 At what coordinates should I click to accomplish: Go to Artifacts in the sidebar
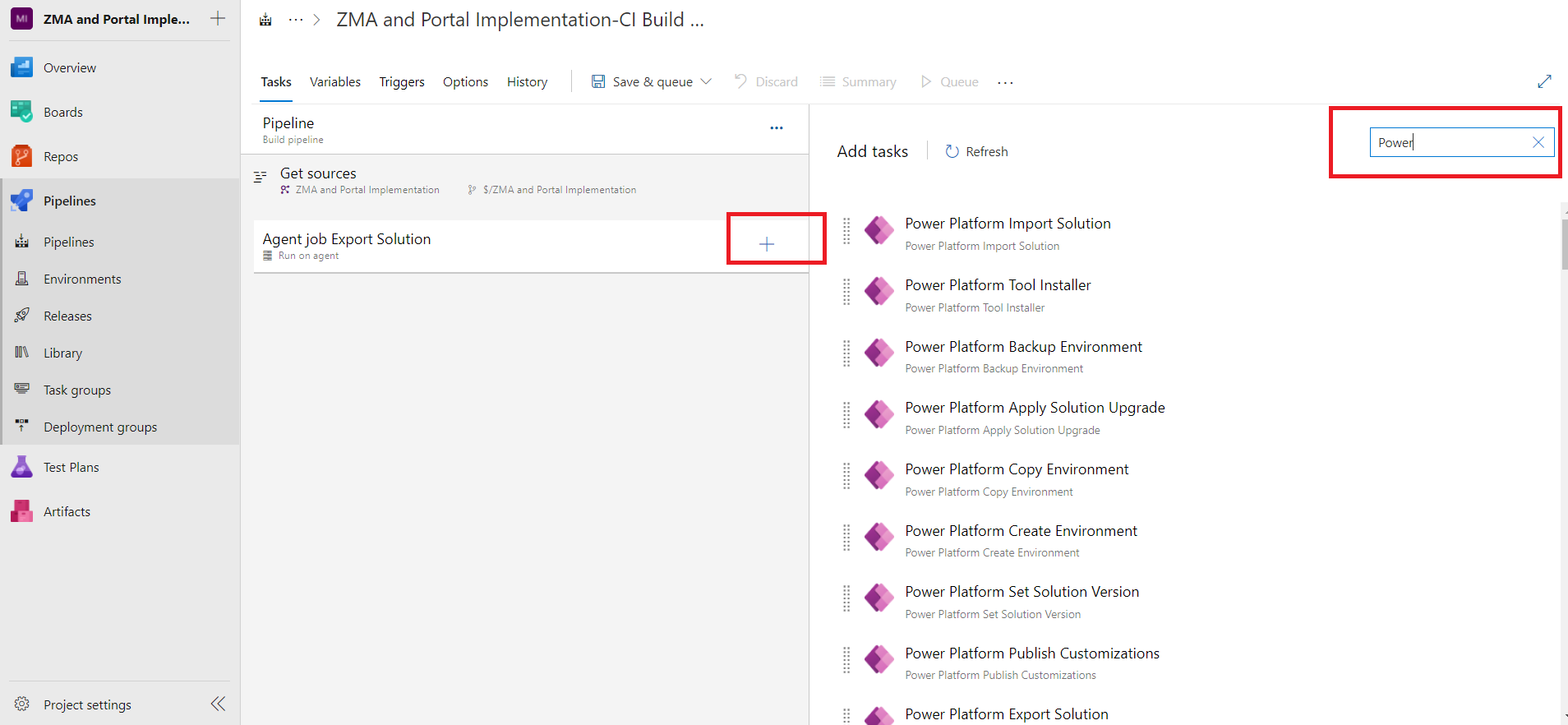coord(67,511)
